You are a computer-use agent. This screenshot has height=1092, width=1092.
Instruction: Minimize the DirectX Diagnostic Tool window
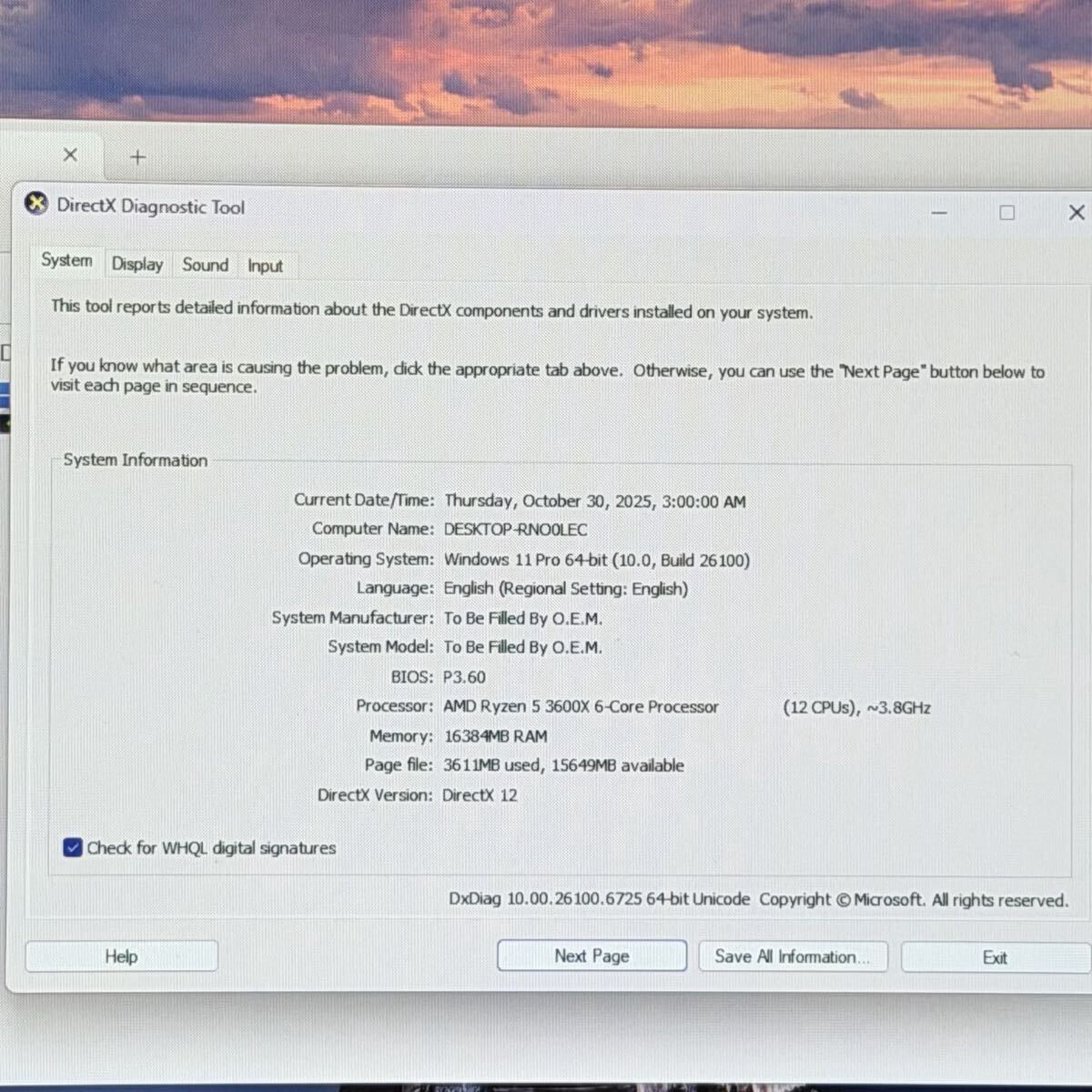[939, 213]
